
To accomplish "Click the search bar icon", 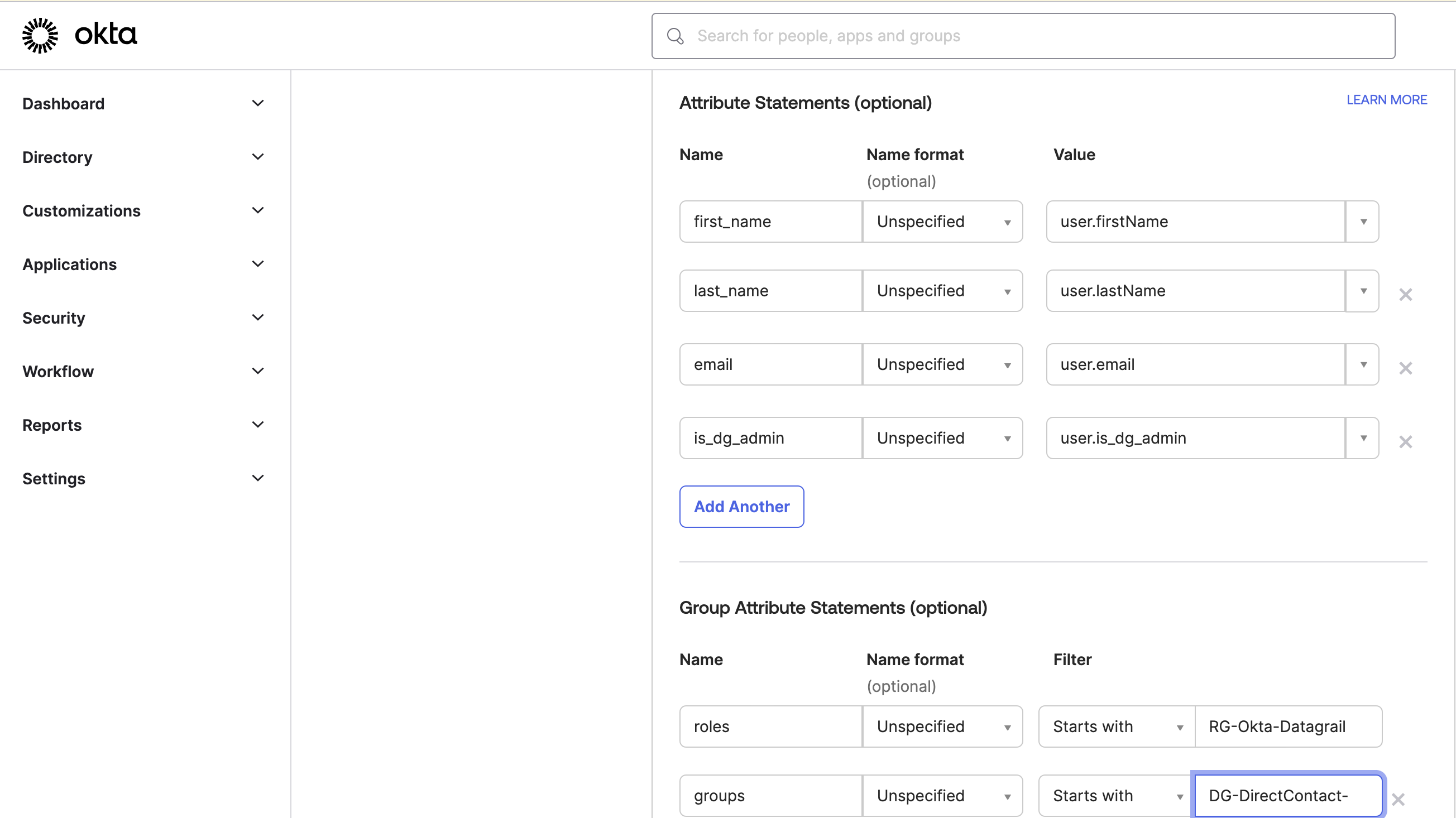I will (675, 35).
